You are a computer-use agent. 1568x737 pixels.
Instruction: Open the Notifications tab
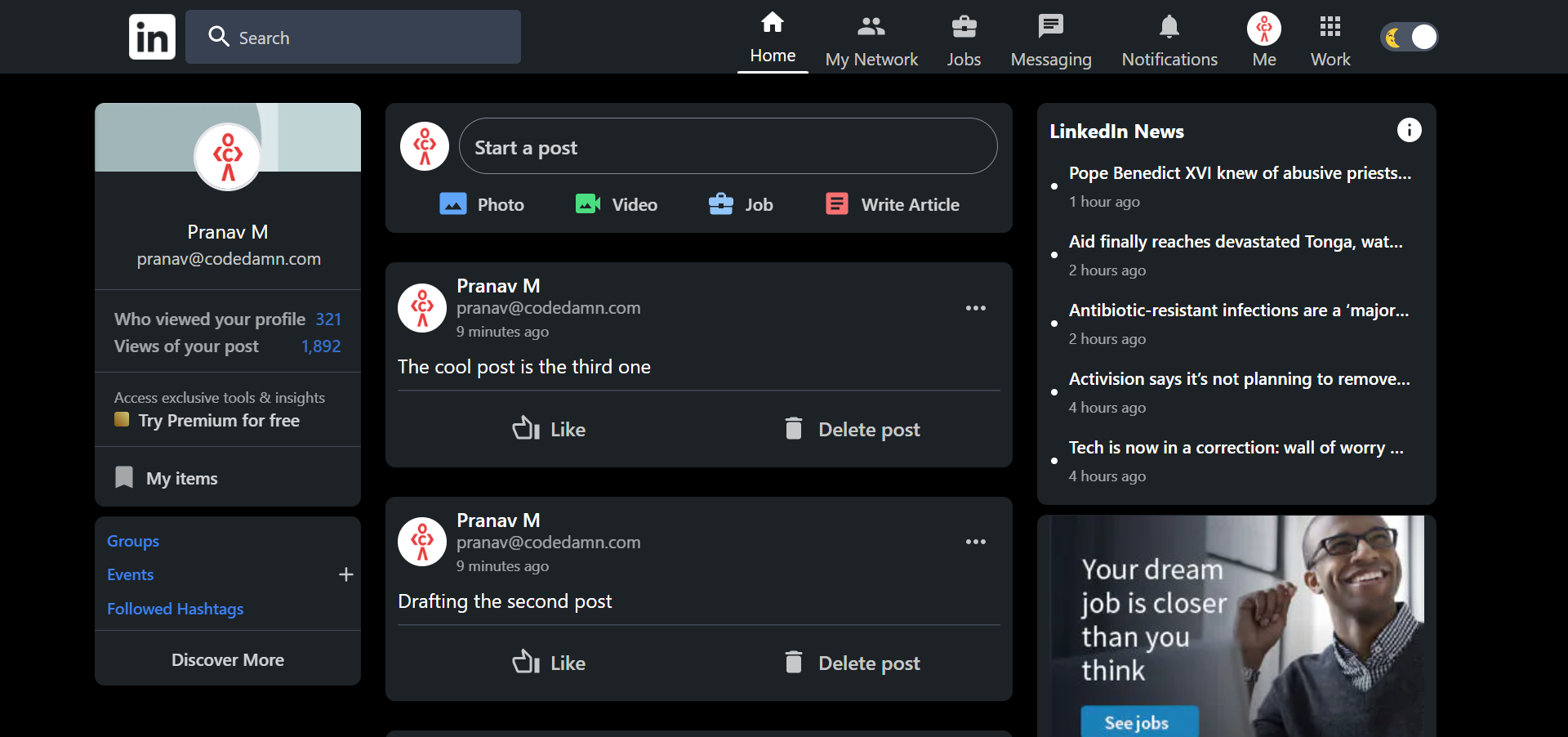pyautogui.click(x=1169, y=41)
